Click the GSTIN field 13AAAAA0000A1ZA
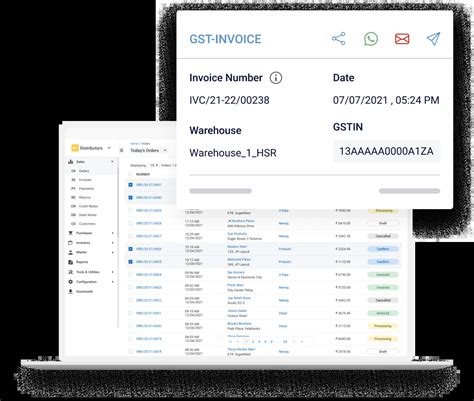 386,151
